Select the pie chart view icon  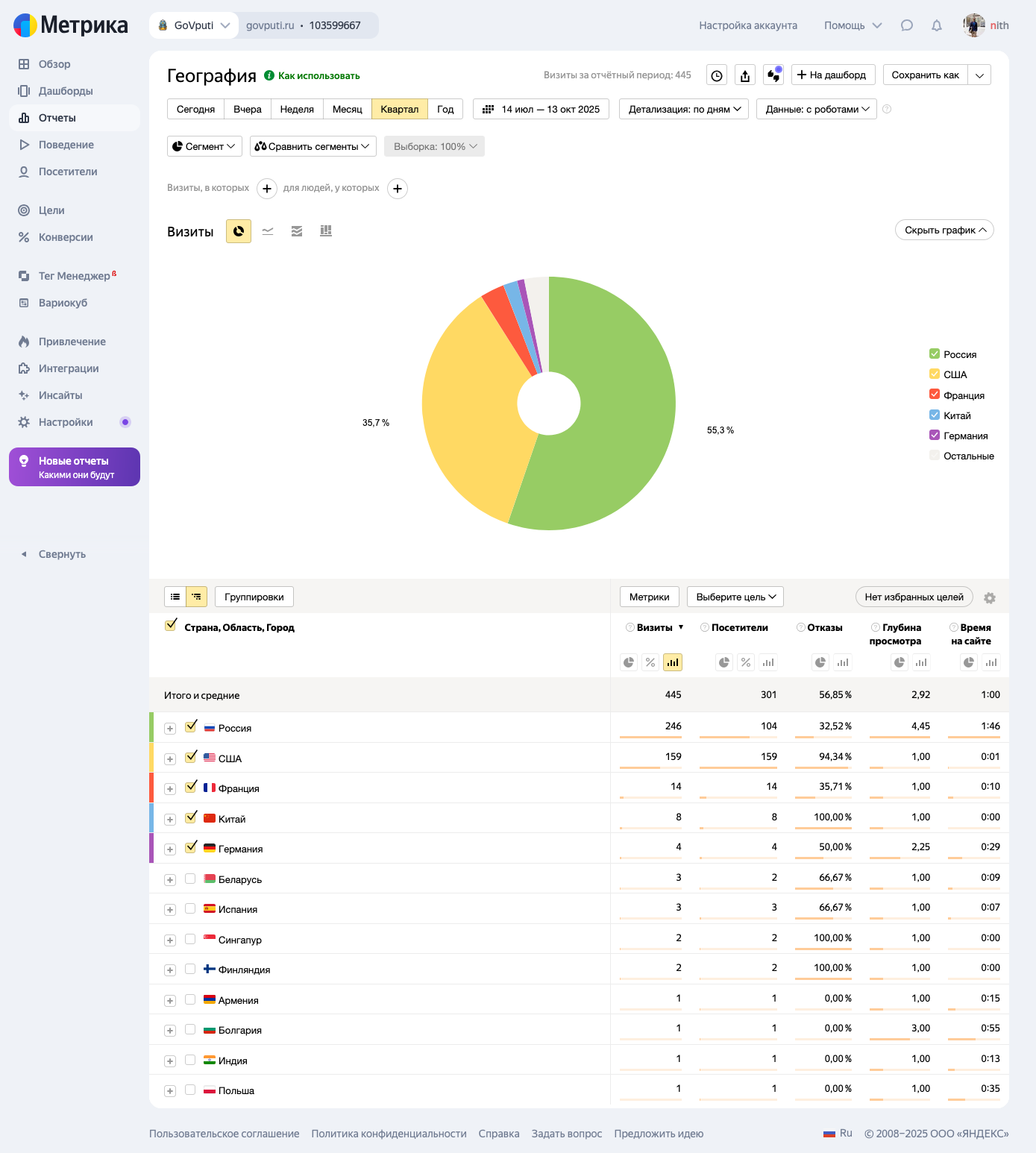(x=239, y=231)
